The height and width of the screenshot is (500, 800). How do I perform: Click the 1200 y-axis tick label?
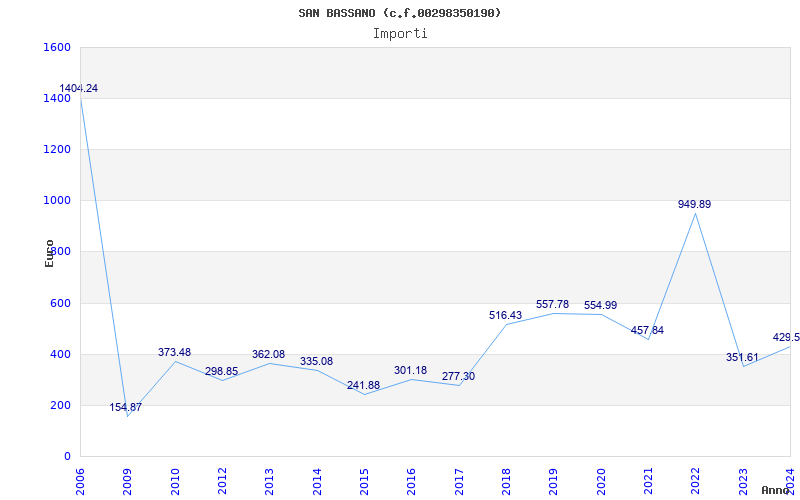57,149
